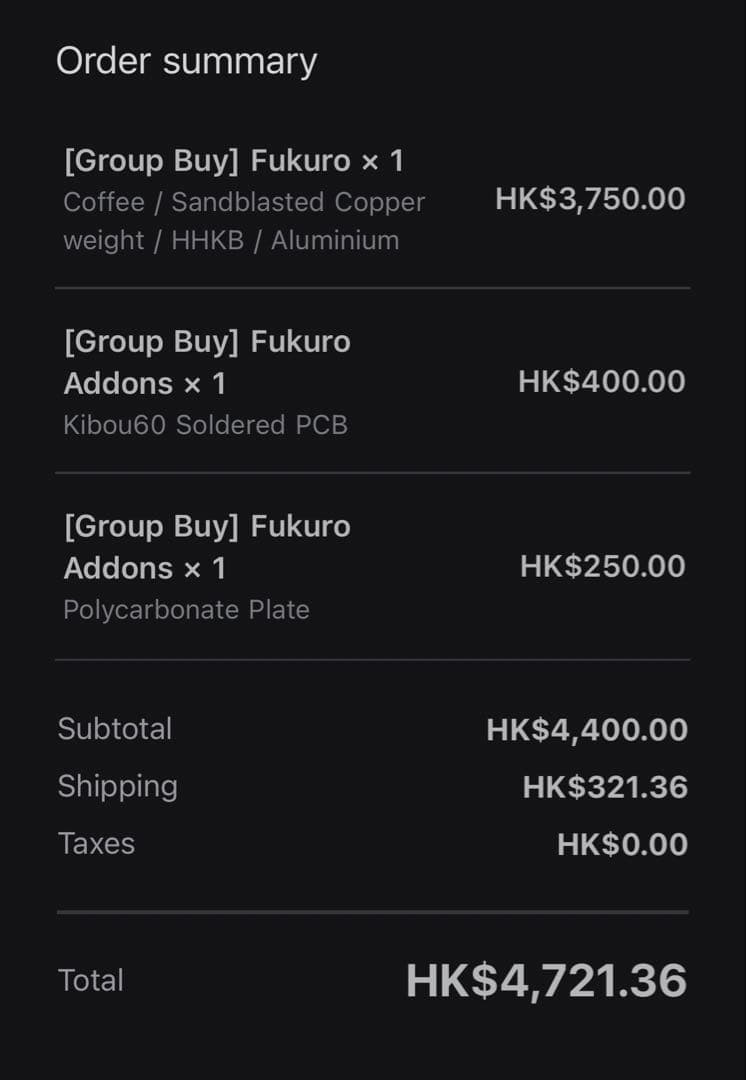Open the Fukuro Addons item with Kibou60 PCB

click(x=207, y=362)
